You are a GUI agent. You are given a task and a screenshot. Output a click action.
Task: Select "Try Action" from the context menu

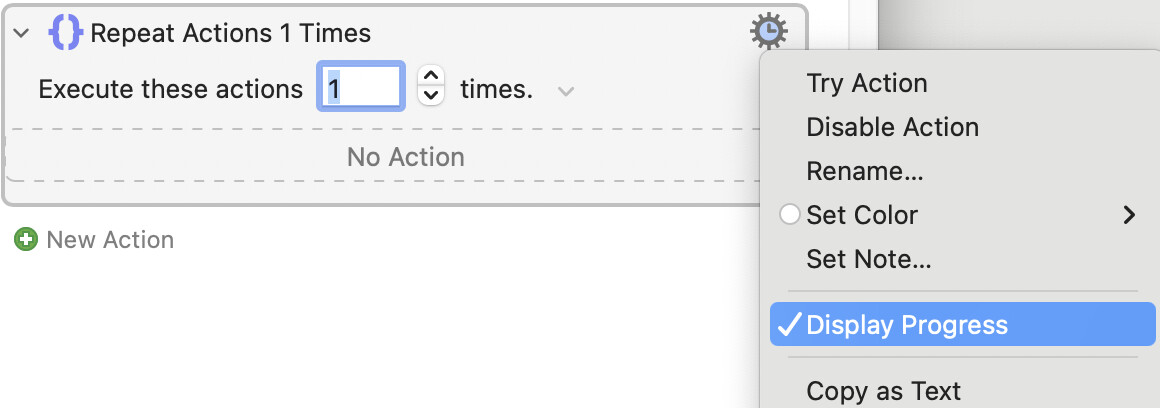point(866,83)
